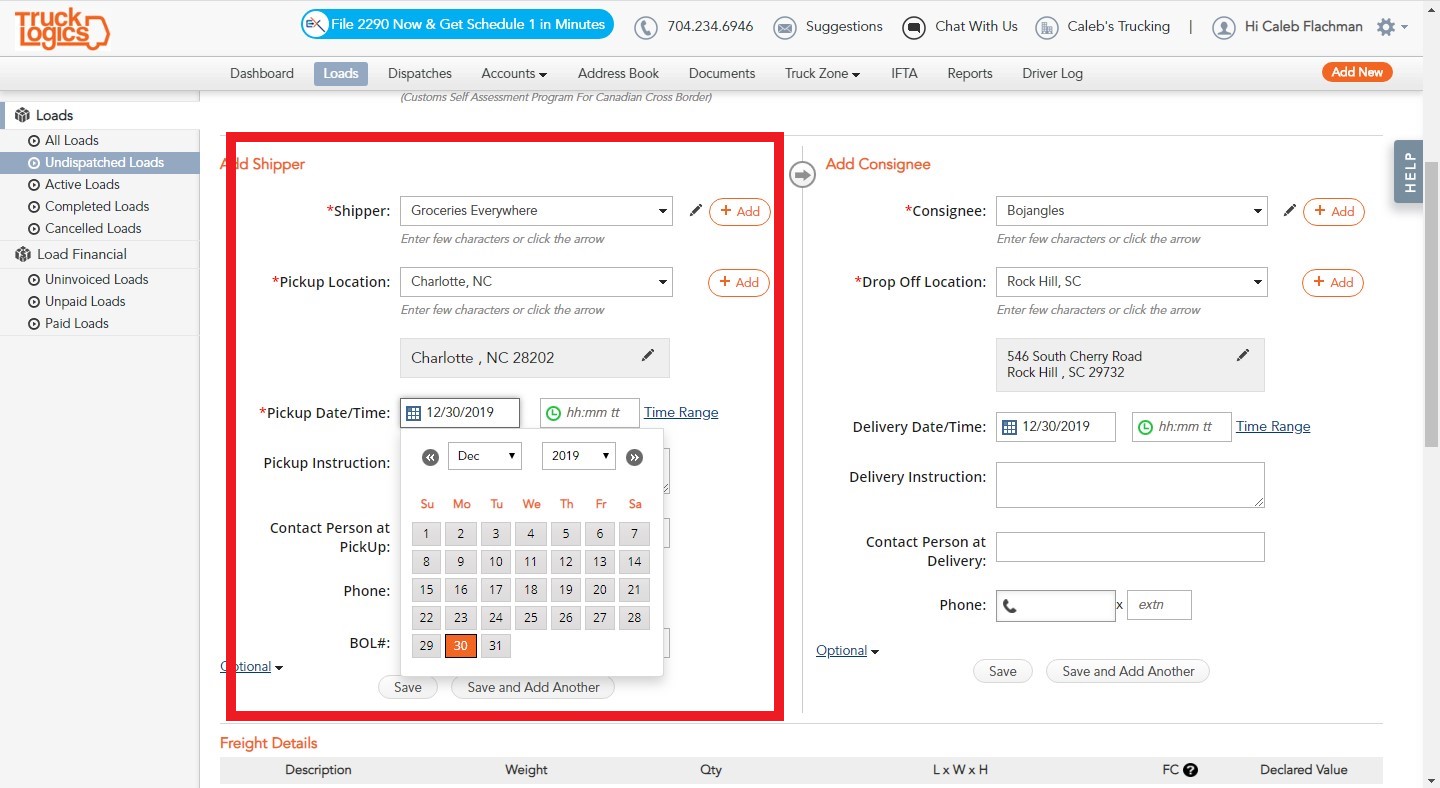This screenshot has width=1440, height=788.
Task: Go to next month in calendar
Action: pos(634,457)
